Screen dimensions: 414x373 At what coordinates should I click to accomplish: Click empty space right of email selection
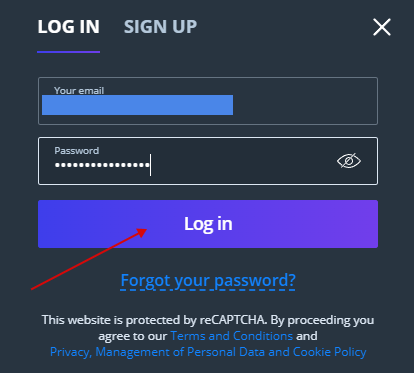pyautogui.click(x=303, y=105)
